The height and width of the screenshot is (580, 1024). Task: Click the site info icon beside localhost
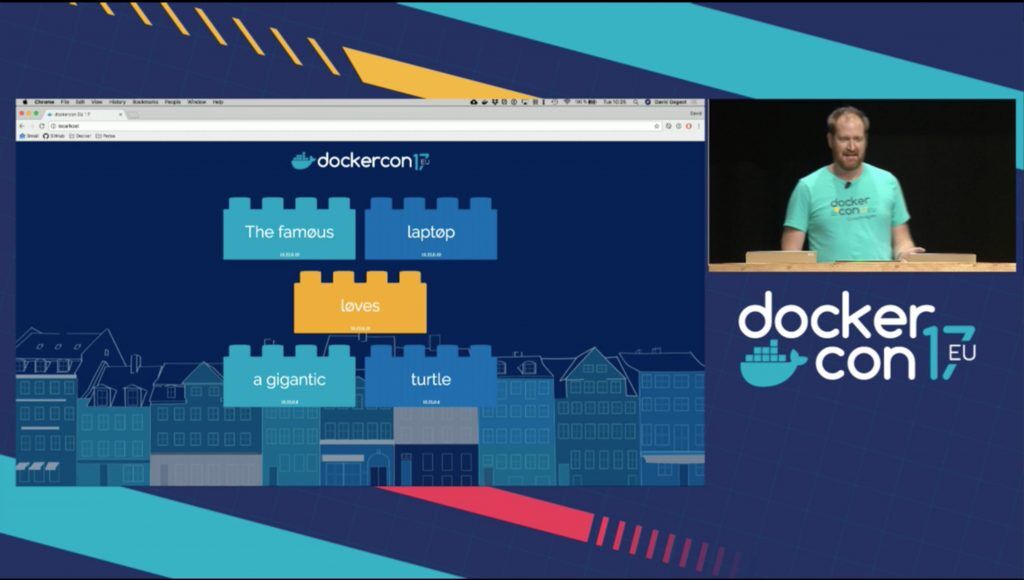[53, 126]
